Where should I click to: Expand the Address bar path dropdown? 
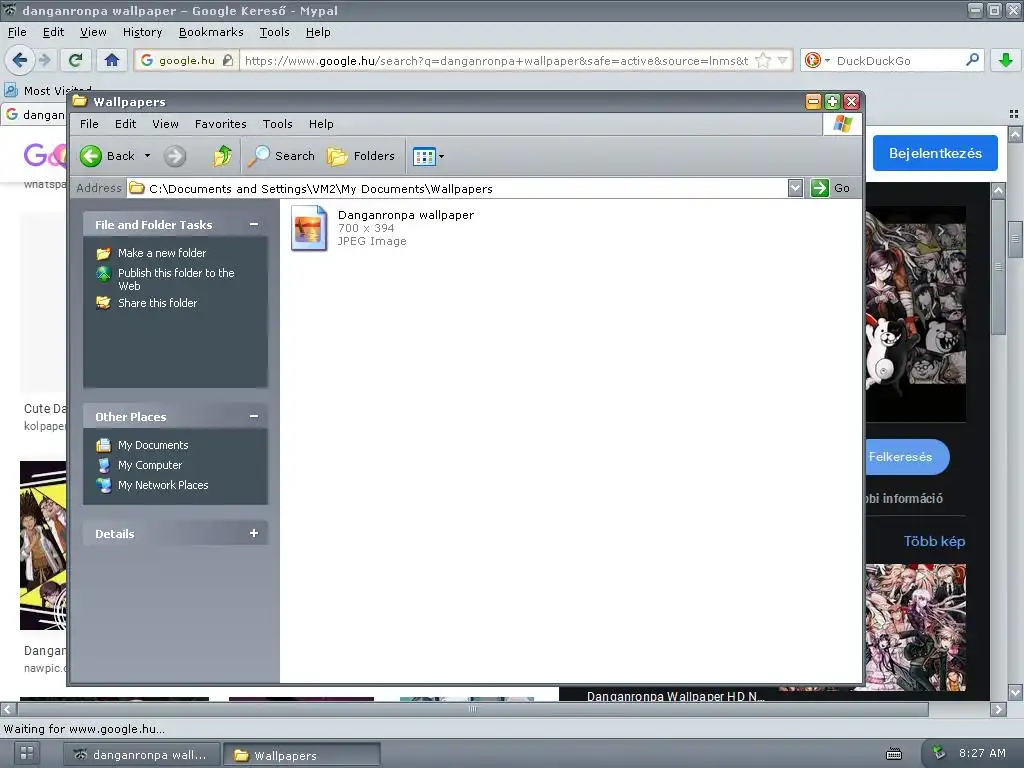pos(795,188)
